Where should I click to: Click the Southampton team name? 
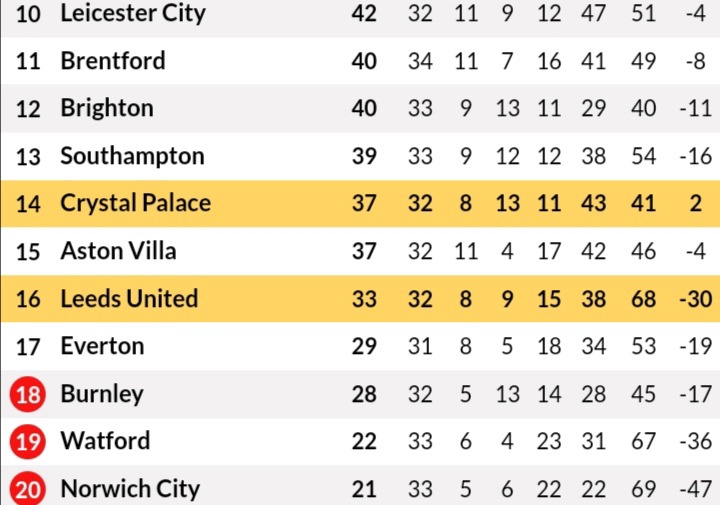pyautogui.click(x=132, y=156)
